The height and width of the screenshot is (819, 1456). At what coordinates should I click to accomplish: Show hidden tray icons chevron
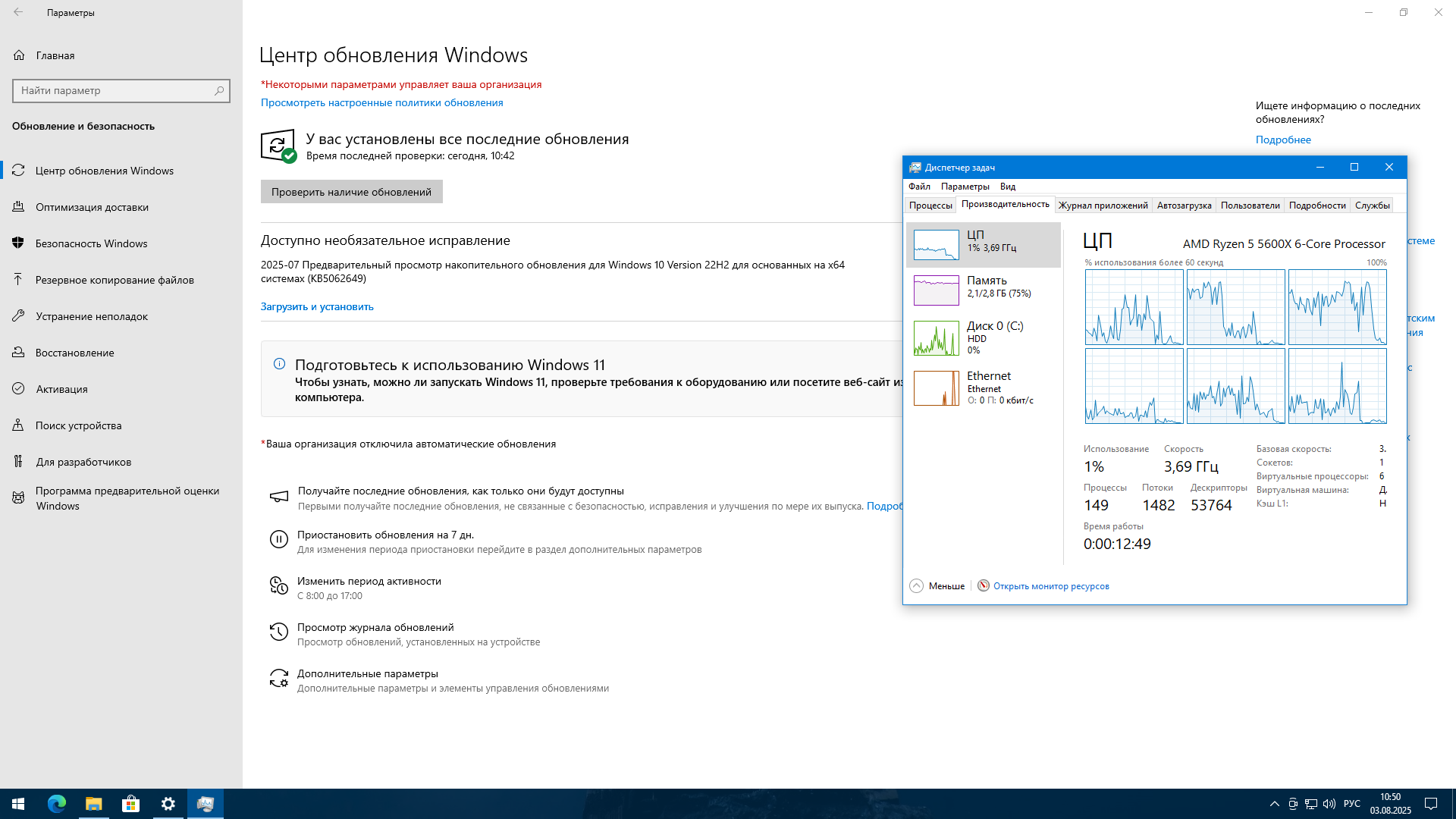(x=1274, y=804)
